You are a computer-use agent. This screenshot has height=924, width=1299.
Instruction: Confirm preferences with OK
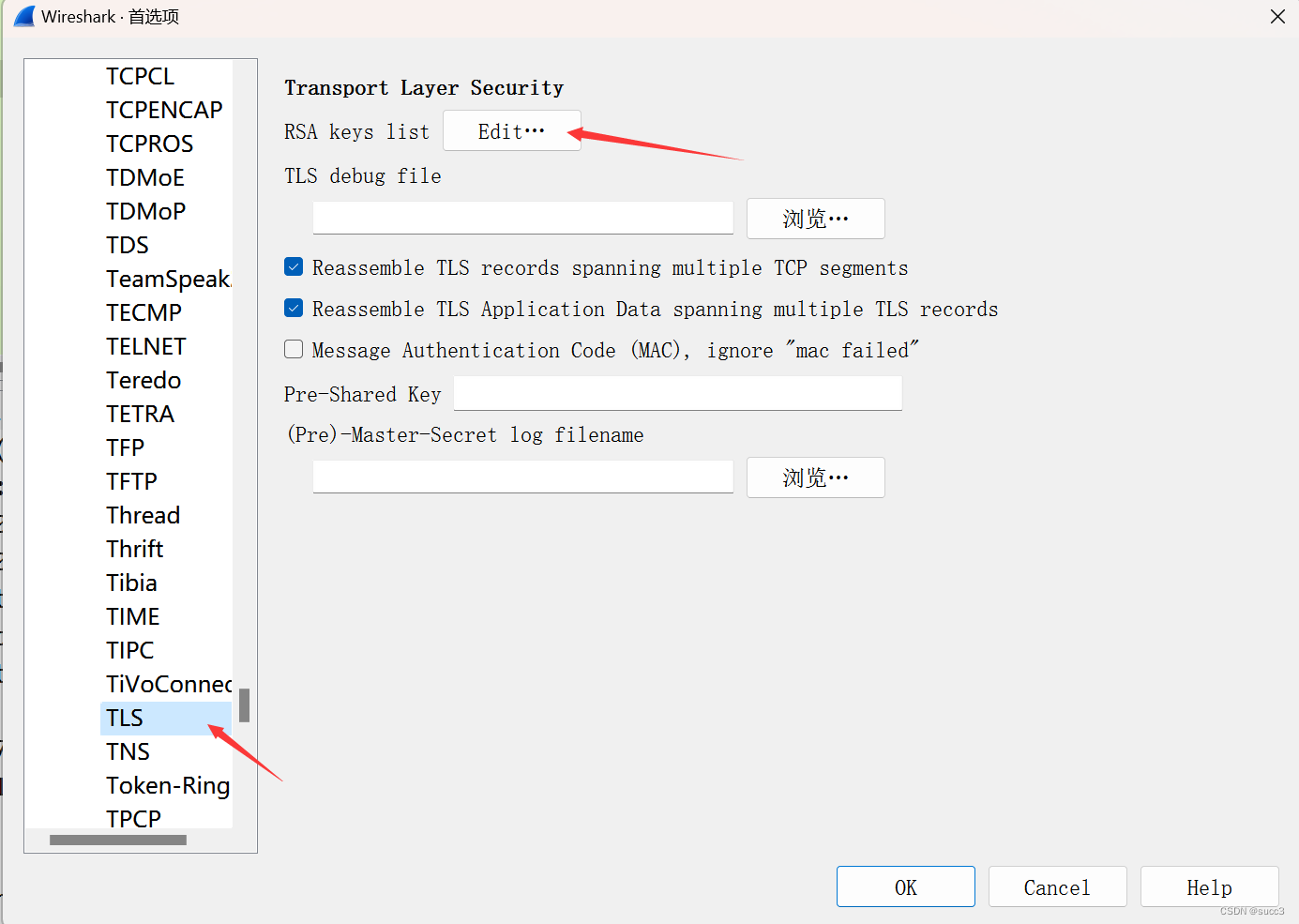pyautogui.click(x=905, y=886)
